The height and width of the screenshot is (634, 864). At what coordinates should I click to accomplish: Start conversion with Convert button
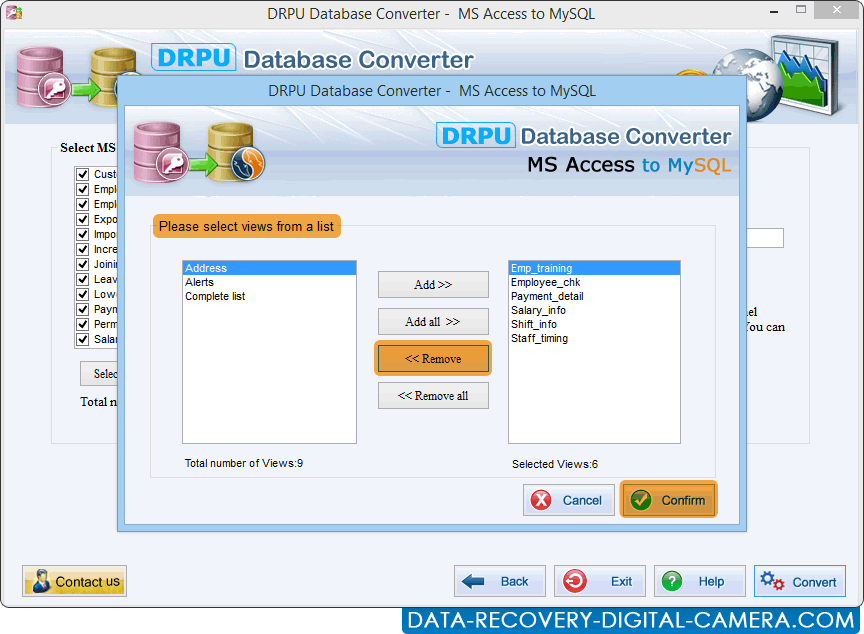800,581
